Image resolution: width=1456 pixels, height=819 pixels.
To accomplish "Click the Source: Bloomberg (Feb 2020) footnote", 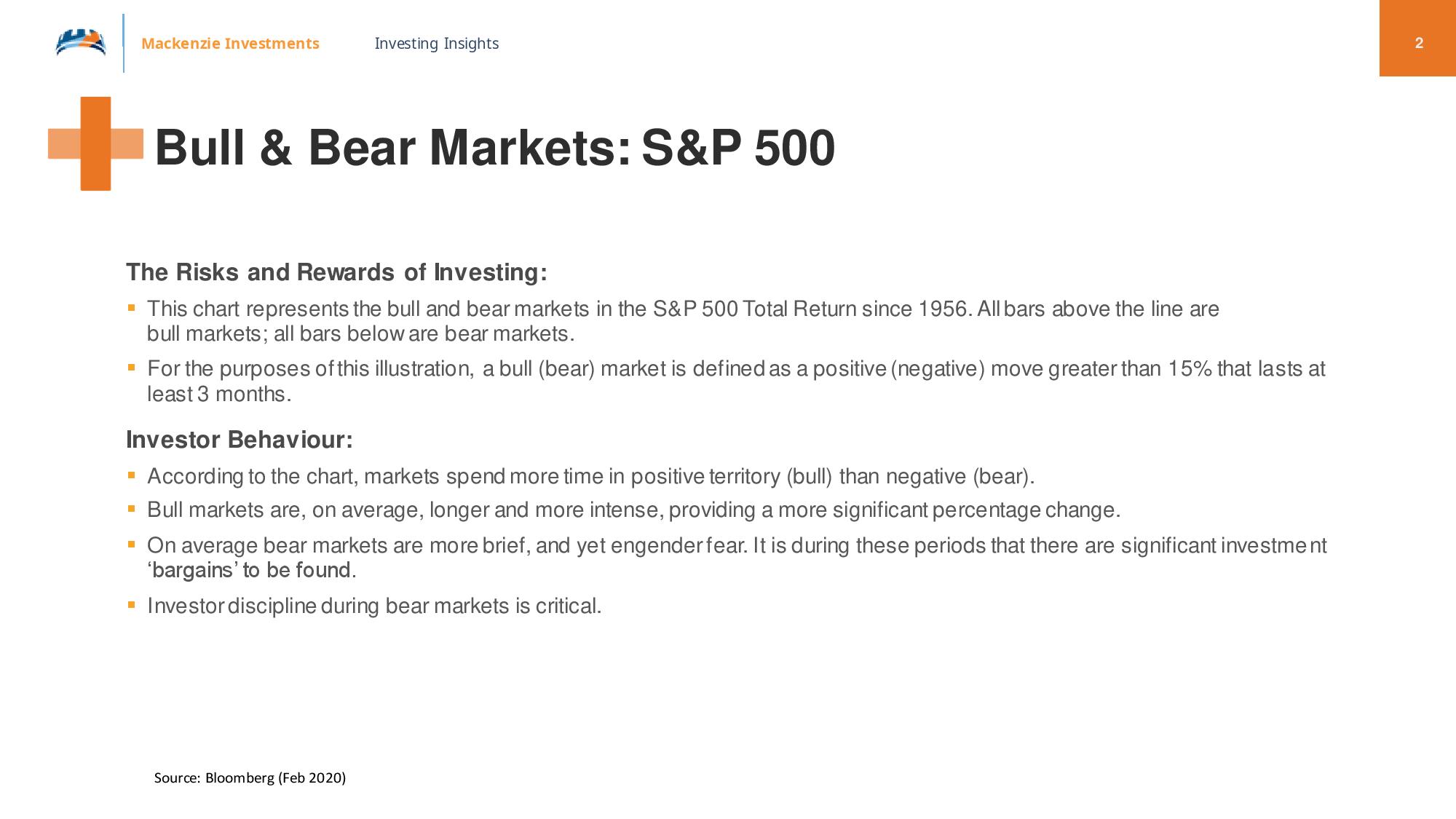I will pos(250,778).
